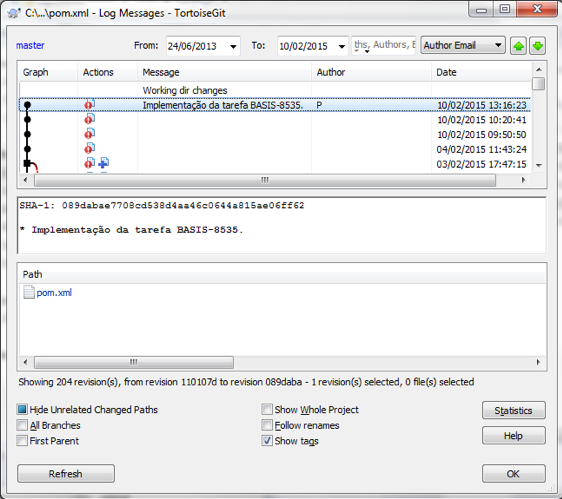Screen dimensions: 562x499
Task: Click the pom.xml file icon in the Path list
Action: [x=29, y=292]
